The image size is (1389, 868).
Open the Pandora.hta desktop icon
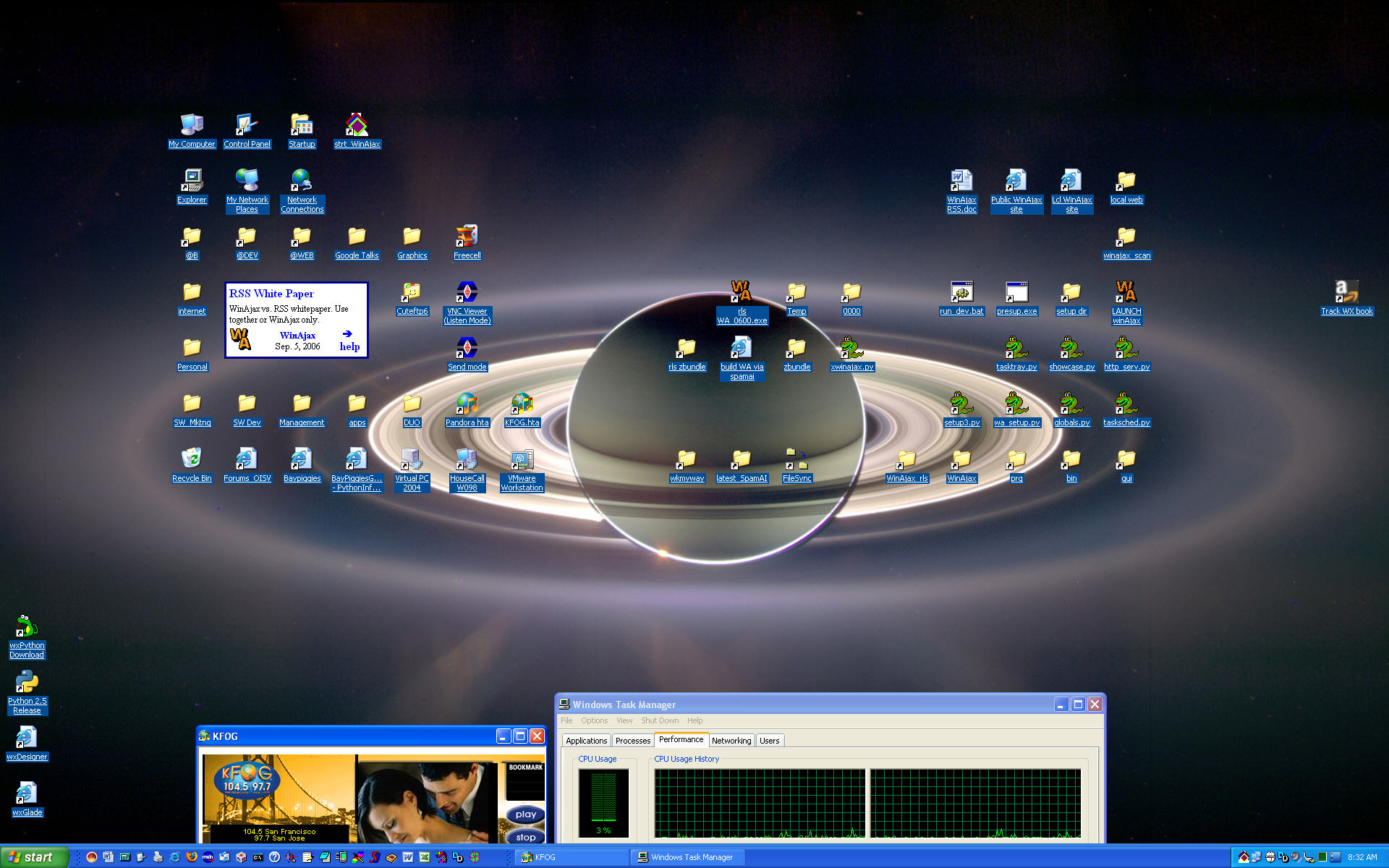467,404
